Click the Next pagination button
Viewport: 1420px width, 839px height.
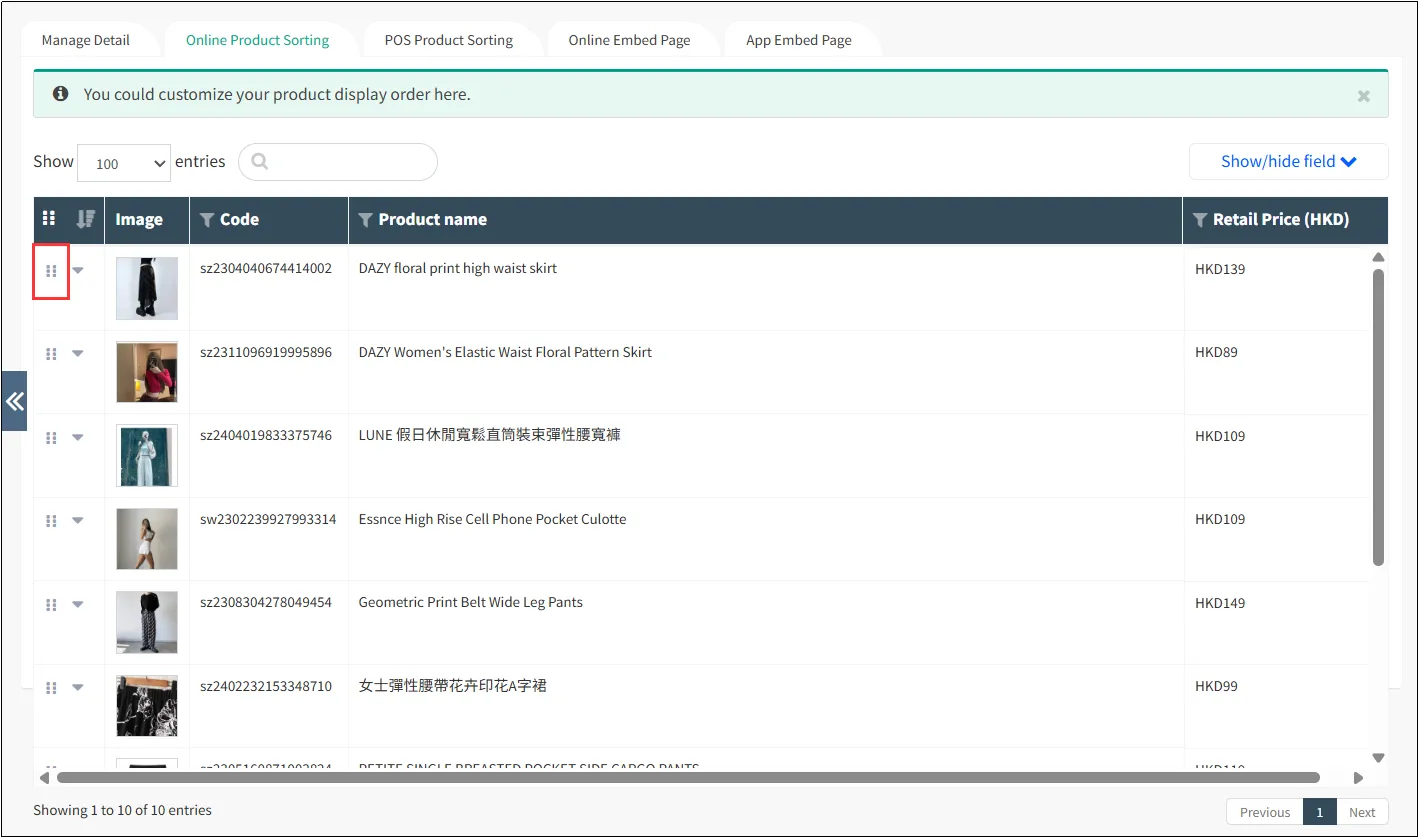click(1361, 812)
